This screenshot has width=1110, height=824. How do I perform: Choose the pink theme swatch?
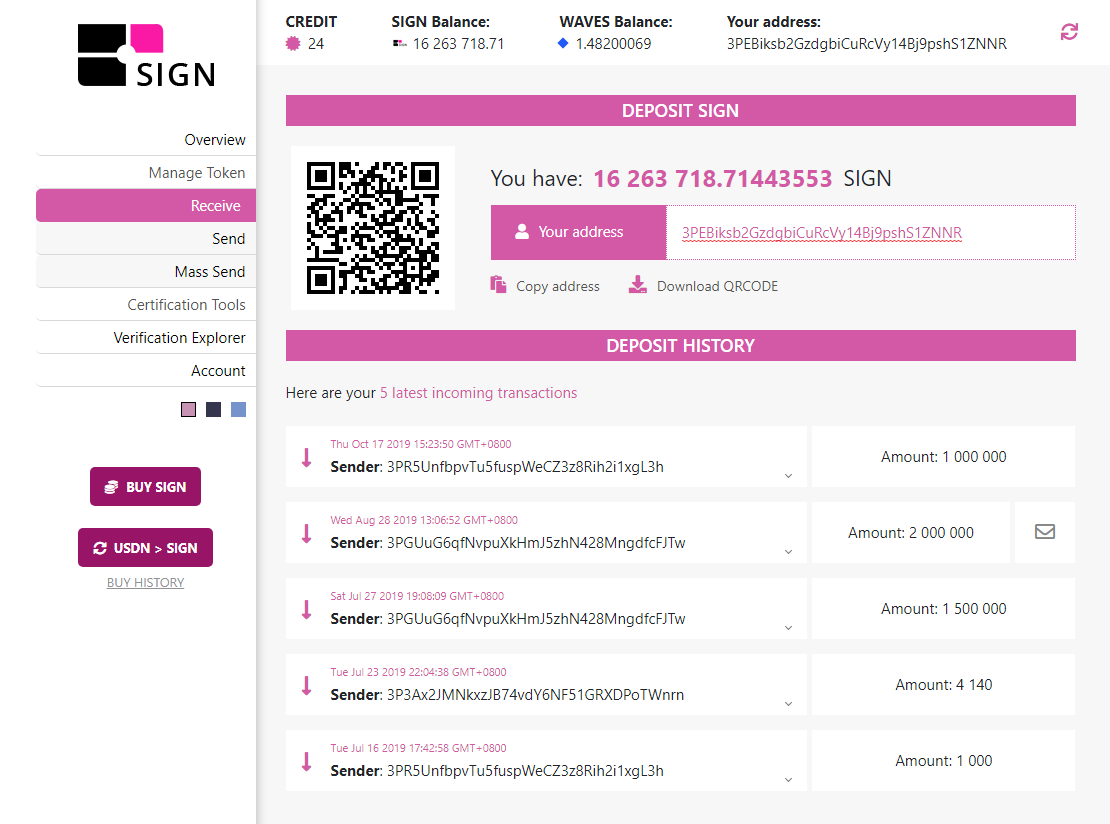188,409
